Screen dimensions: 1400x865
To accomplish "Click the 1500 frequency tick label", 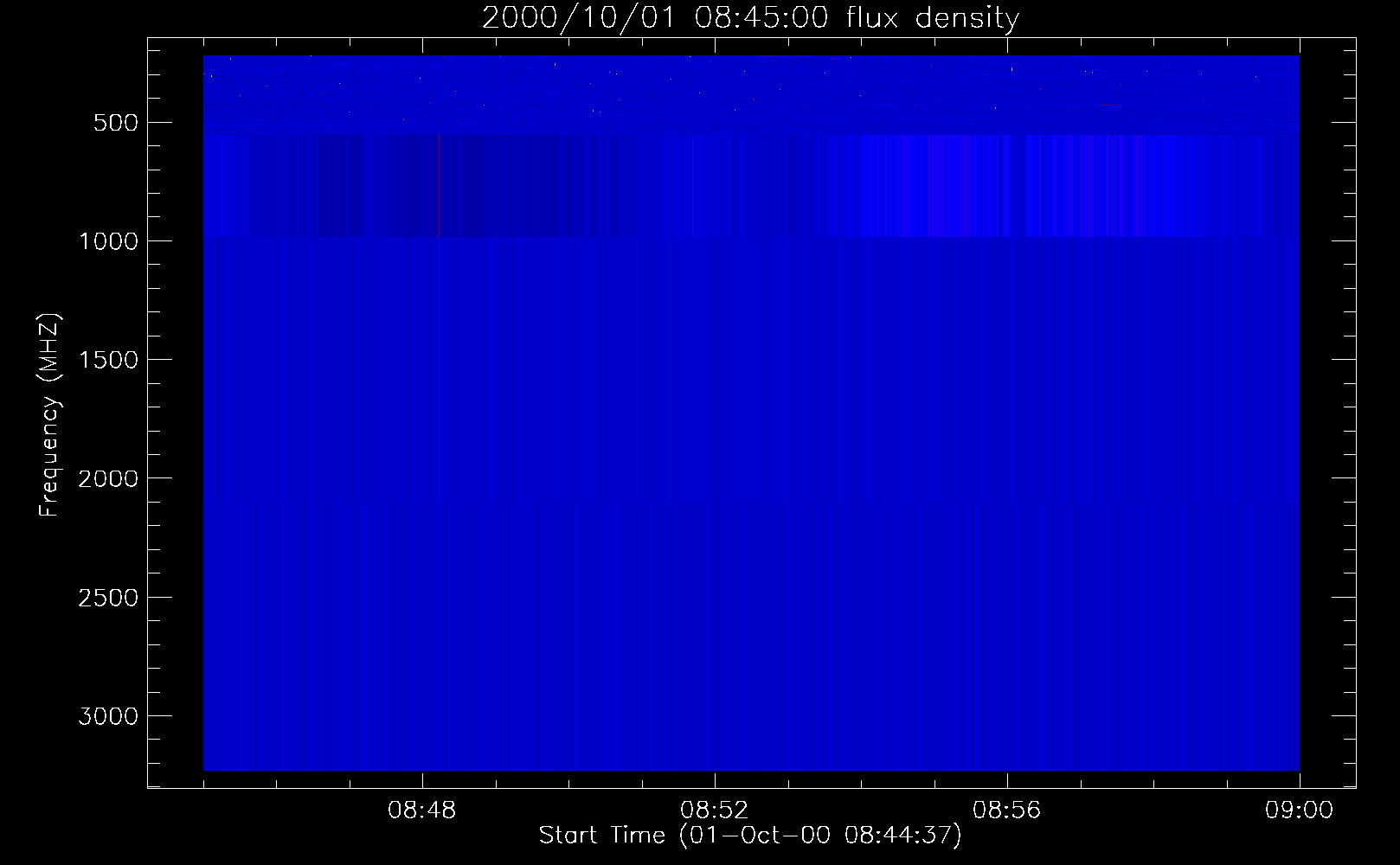I will coord(108,360).
